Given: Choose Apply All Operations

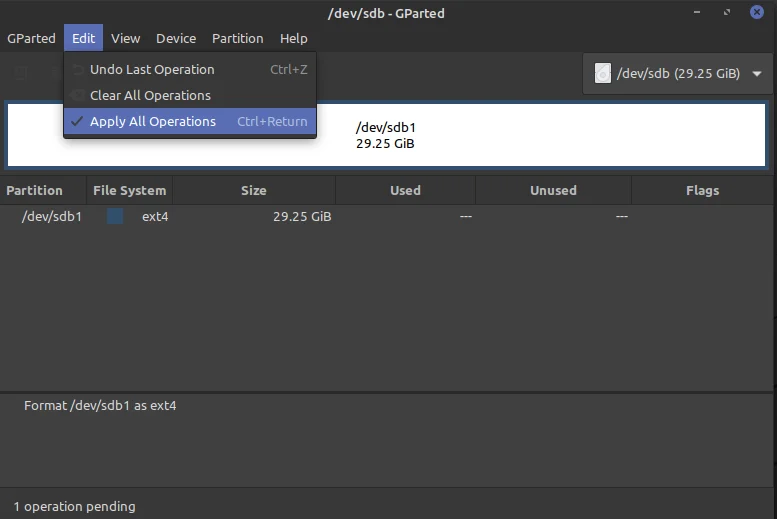Looking at the screenshot, I should 190,121.
